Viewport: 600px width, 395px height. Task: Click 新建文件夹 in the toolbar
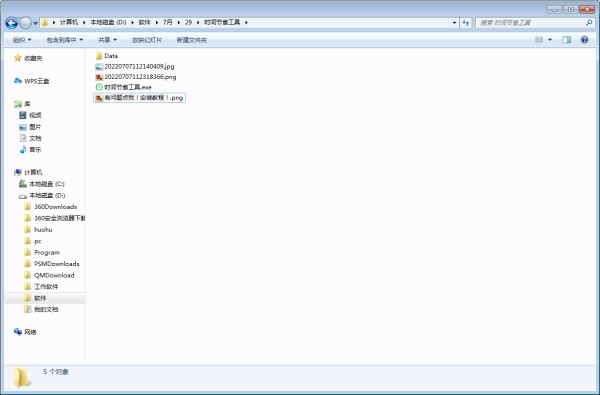[x=191, y=40]
